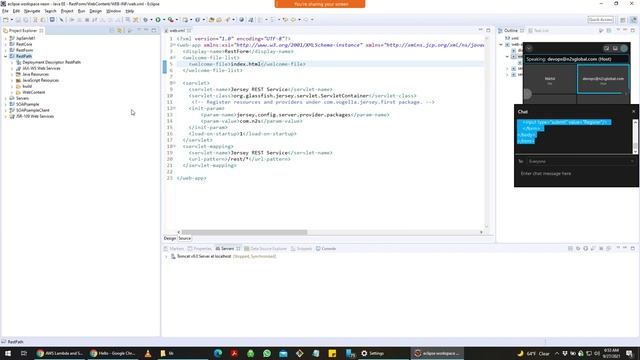
Task: Open dropdown arrow beside Run icon
Action: [x=164, y=20]
